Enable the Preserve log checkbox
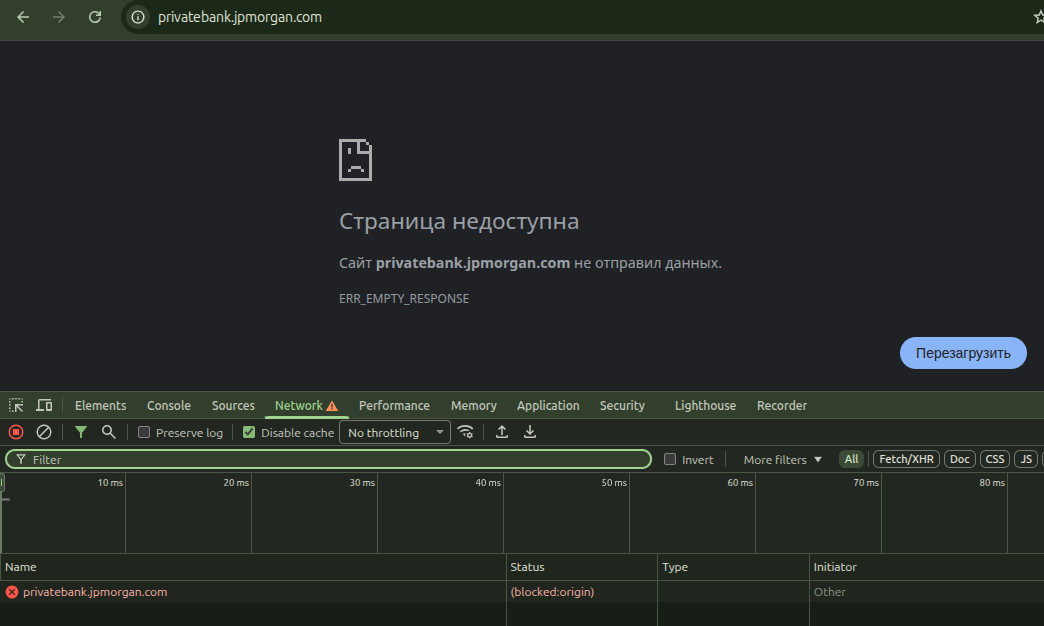Viewport: 1044px width, 626px height. [144, 432]
